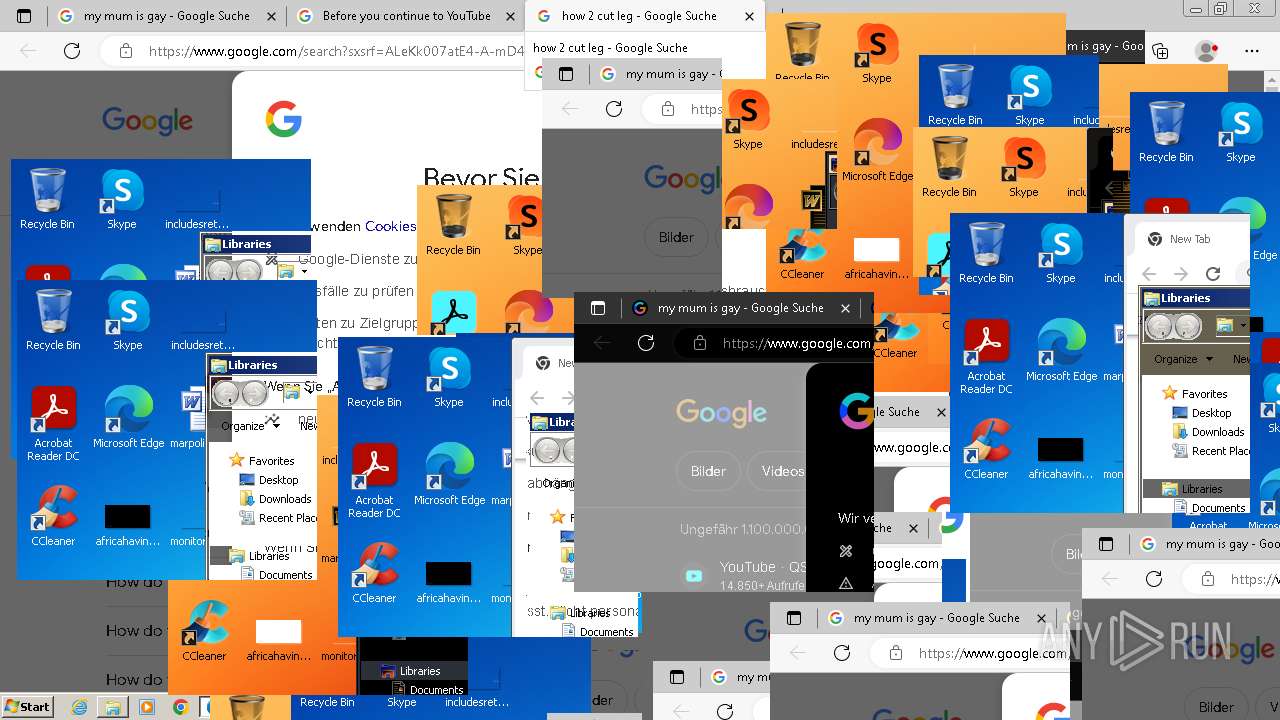The height and width of the screenshot is (720, 1280).
Task: Click forward arrow in Chrome 'New Tab' window
Action: 1181,273
